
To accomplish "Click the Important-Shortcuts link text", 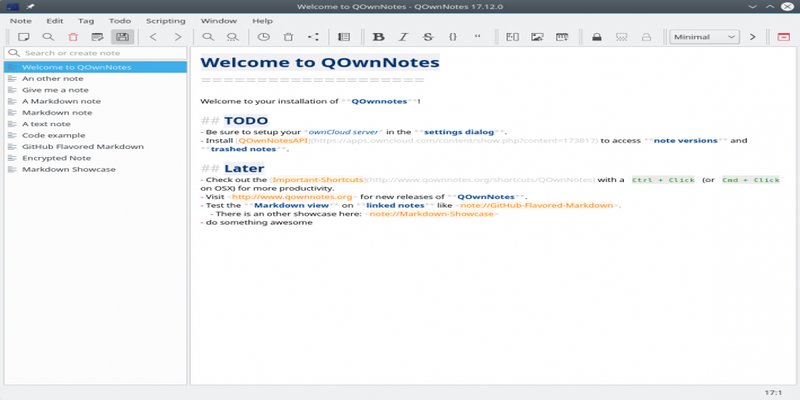I will [318, 180].
